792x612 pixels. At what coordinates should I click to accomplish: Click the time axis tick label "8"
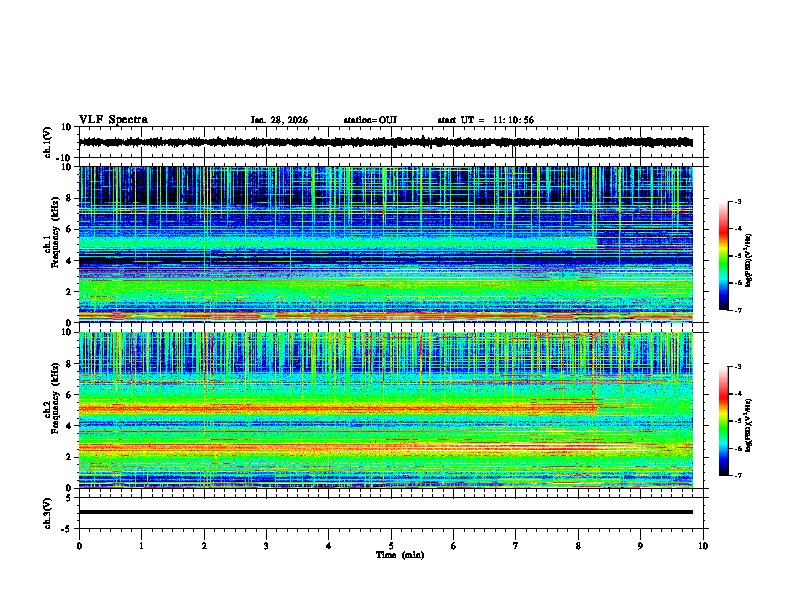(578, 546)
